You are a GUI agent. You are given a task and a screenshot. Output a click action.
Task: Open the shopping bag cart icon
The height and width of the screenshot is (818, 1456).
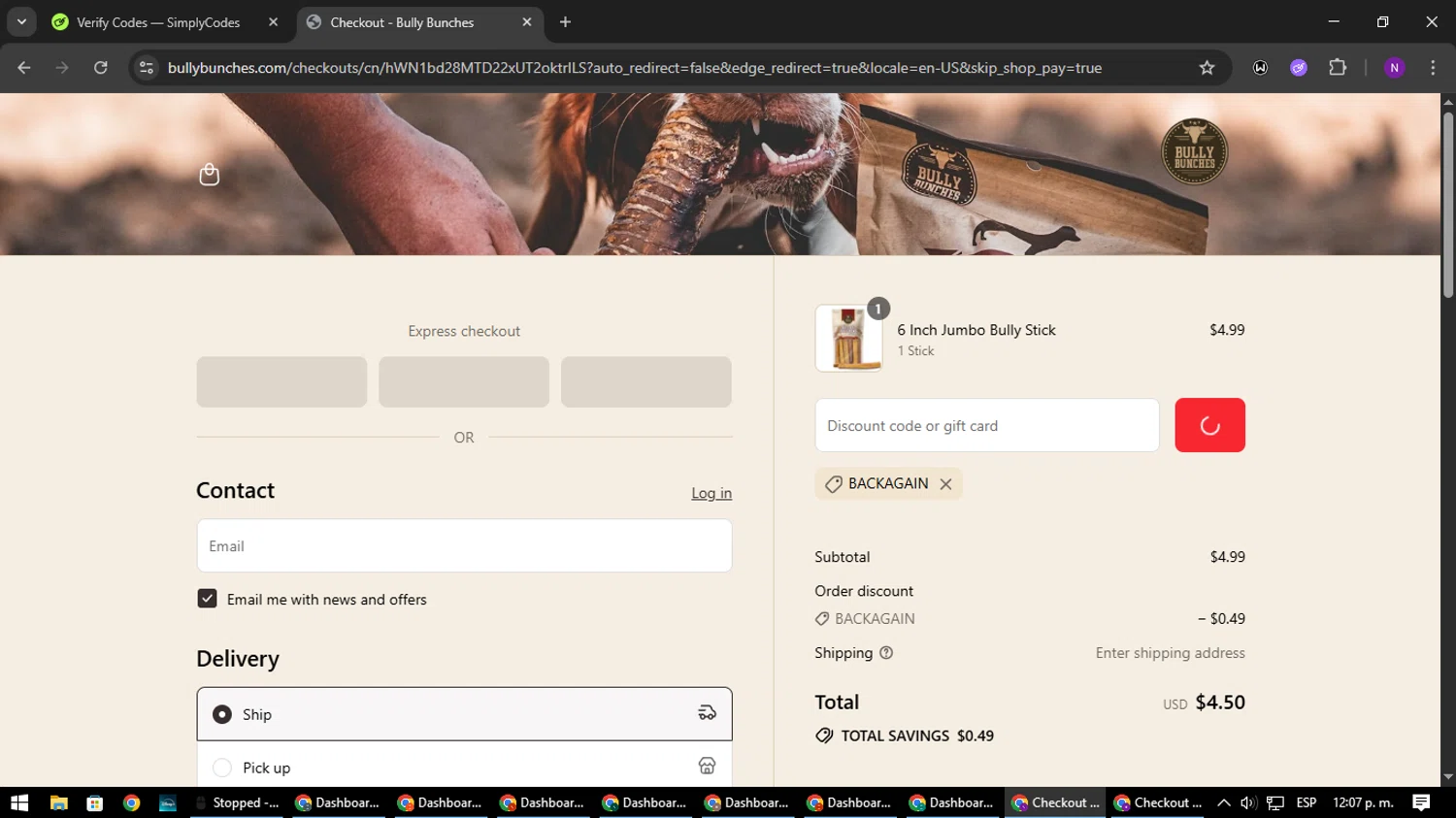tap(209, 175)
